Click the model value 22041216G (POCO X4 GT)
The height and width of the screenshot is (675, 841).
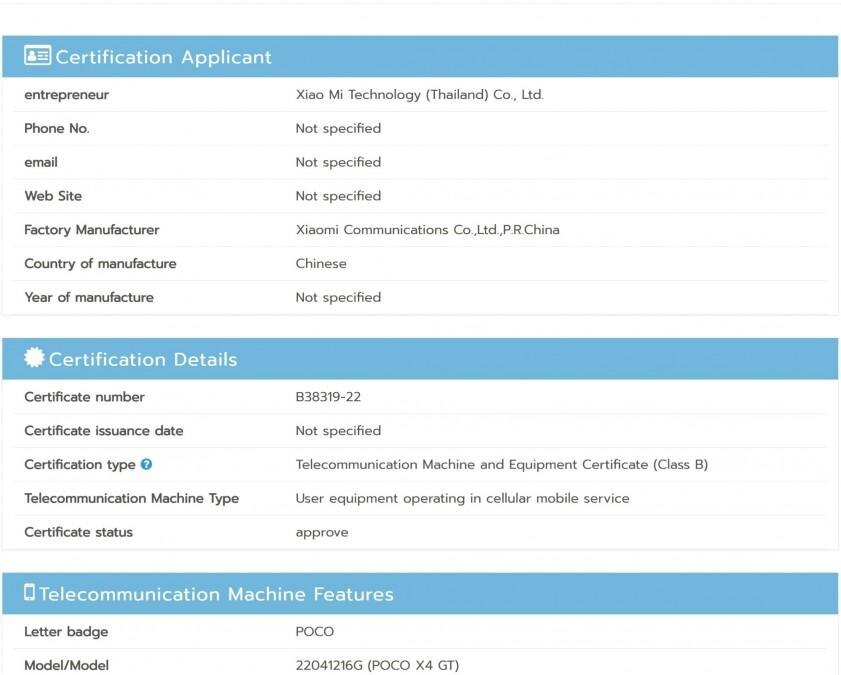(x=377, y=665)
